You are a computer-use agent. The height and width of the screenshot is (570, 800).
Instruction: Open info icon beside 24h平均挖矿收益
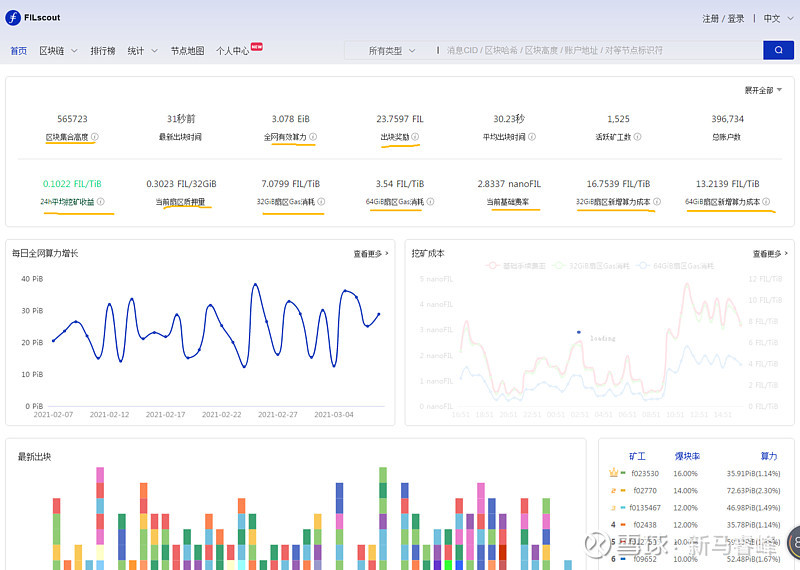(101, 202)
